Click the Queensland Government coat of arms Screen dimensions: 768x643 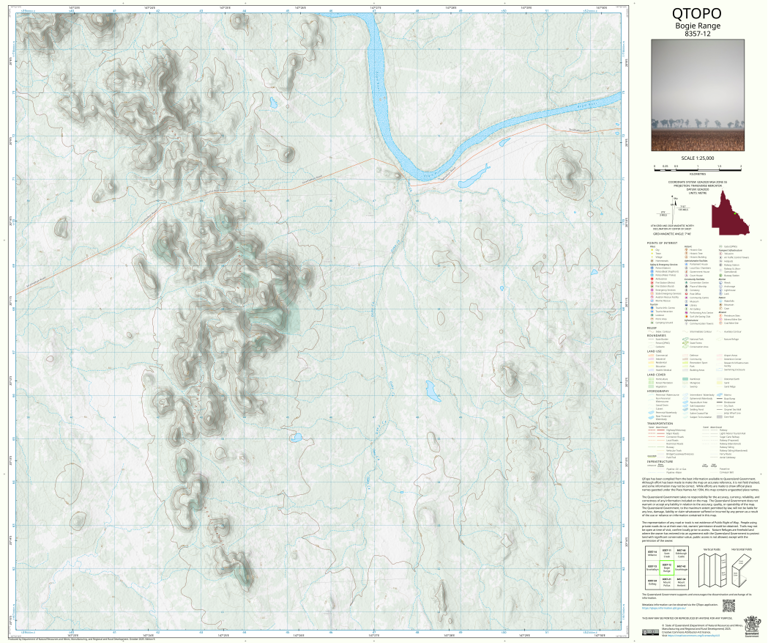tap(750, 627)
